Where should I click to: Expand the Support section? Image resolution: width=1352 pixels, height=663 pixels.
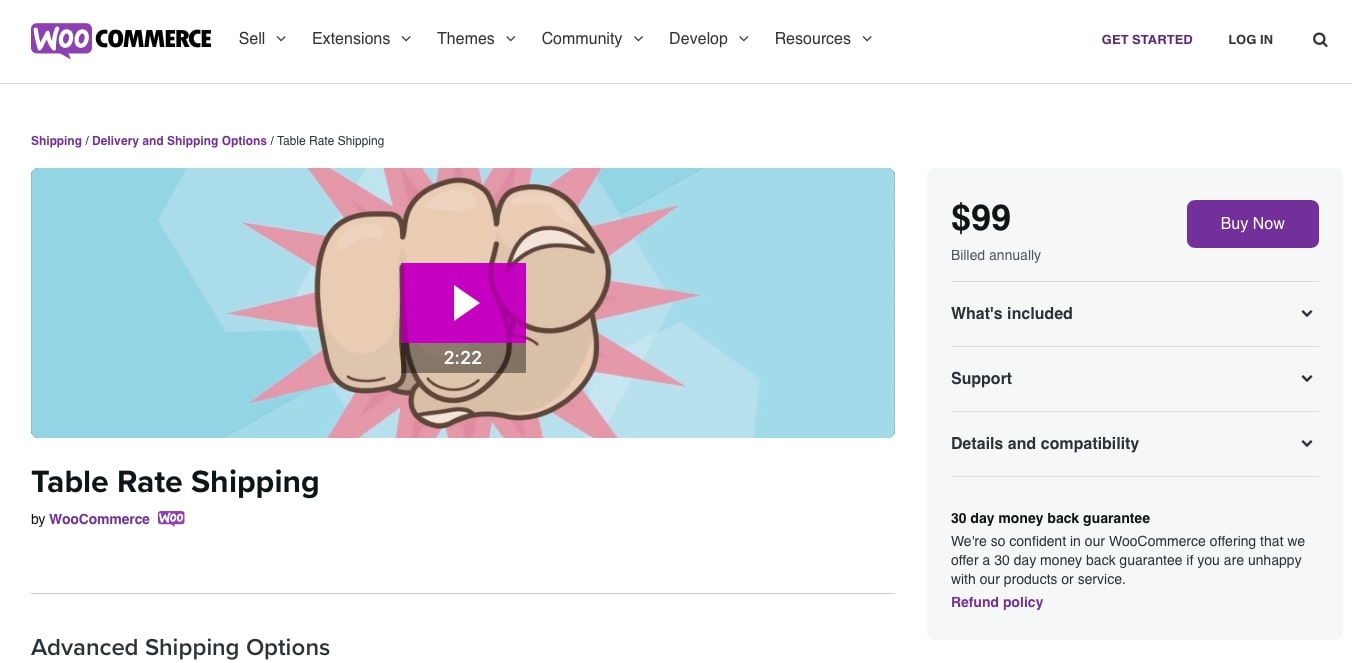[1134, 379]
